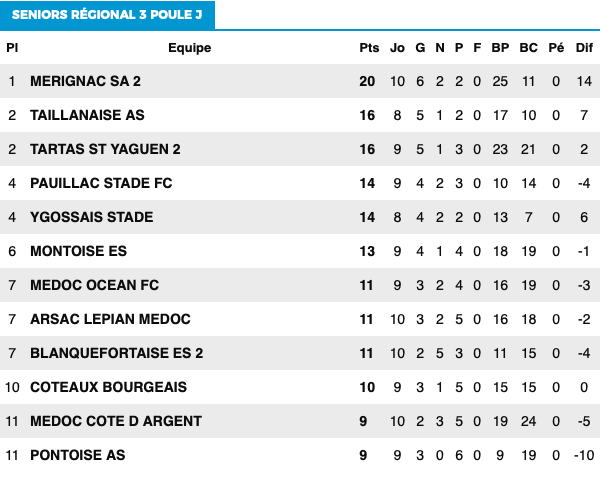Click the Equipe column header
The height and width of the screenshot is (481, 601).
click(190, 48)
